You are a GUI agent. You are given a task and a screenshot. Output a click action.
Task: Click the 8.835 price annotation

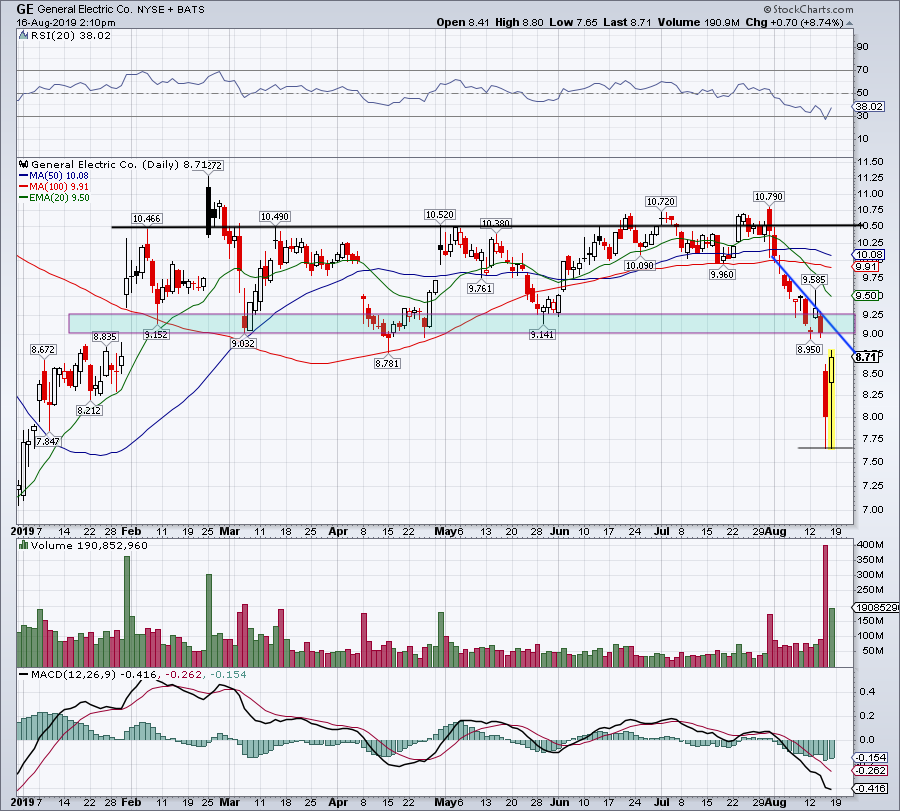(105, 337)
